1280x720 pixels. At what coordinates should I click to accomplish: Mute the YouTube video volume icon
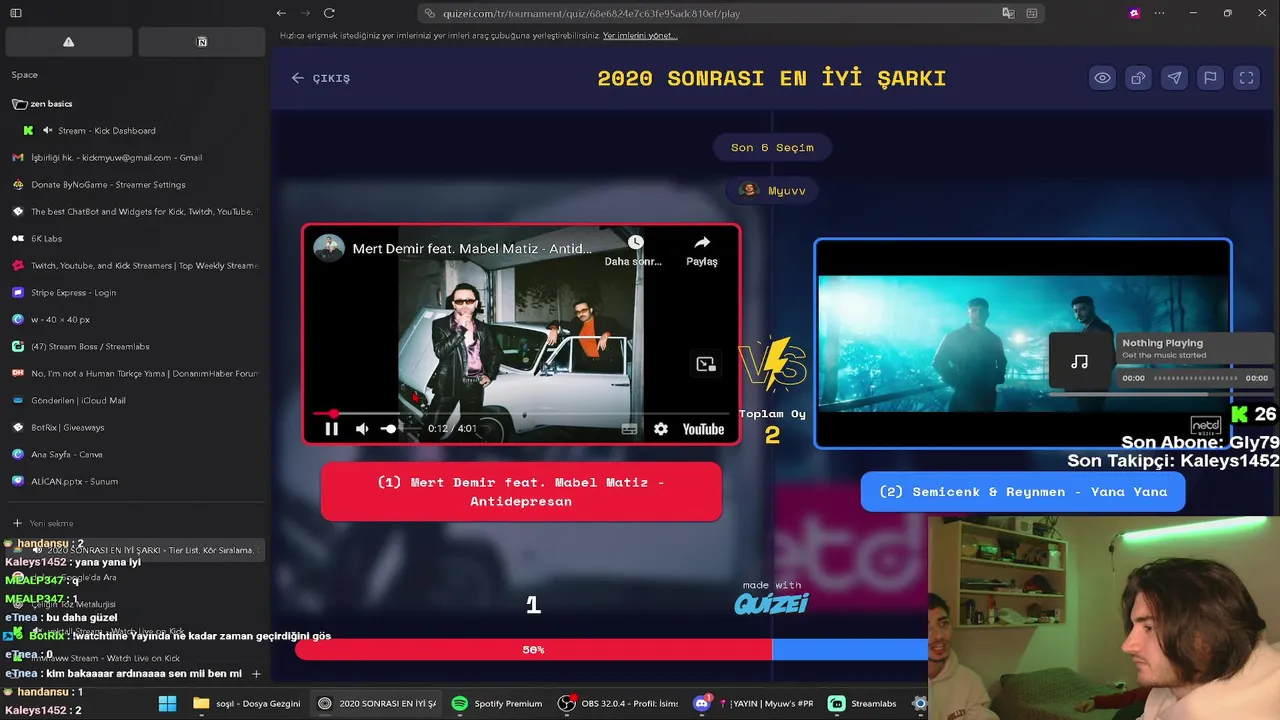coord(362,429)
